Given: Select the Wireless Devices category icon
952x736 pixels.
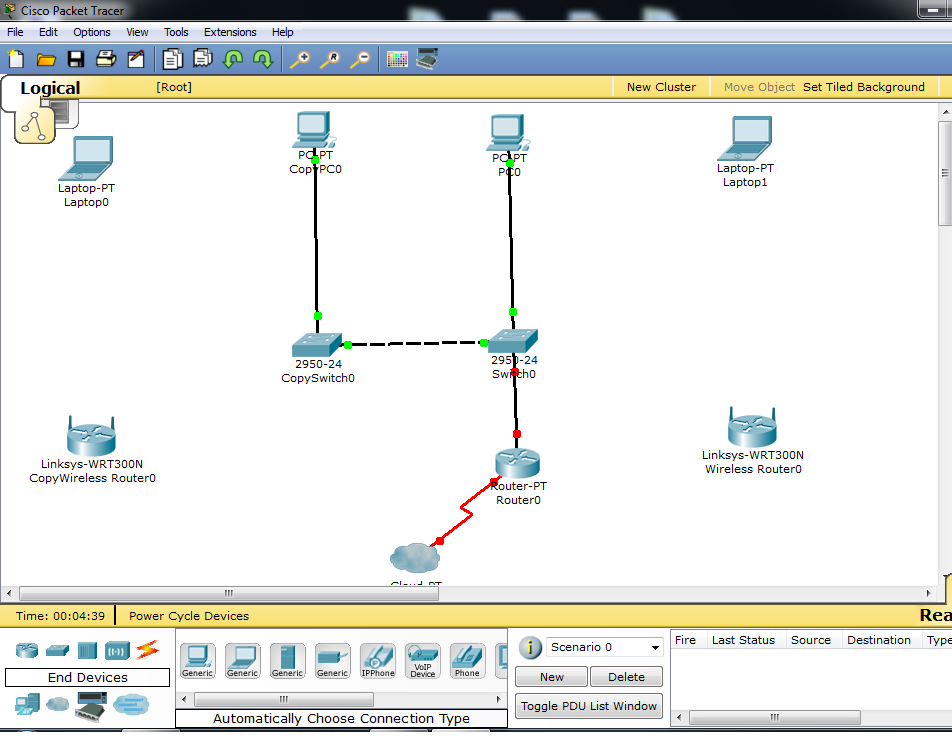Looking at the screenshot, I should click(117, 651).
